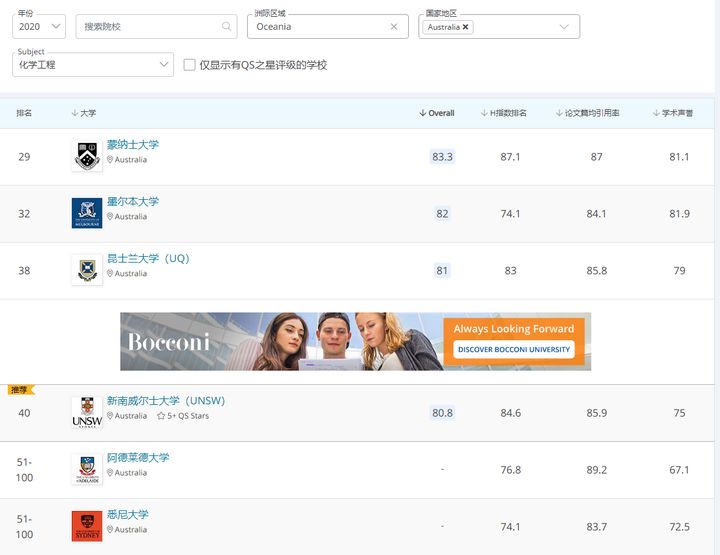Open the 墨尔本大学 link
The height and width of the screenshot is (555, 720).
133,202
